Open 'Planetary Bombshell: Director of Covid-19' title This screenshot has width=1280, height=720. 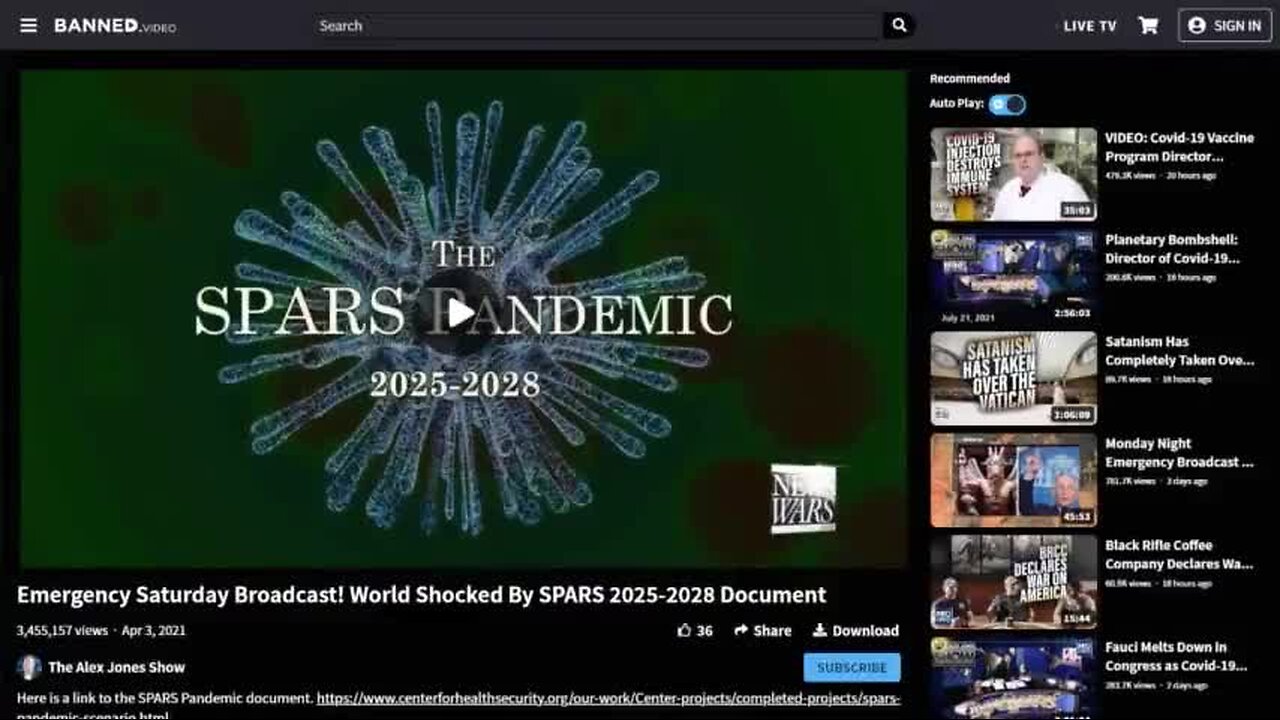tap(1172, 249)
